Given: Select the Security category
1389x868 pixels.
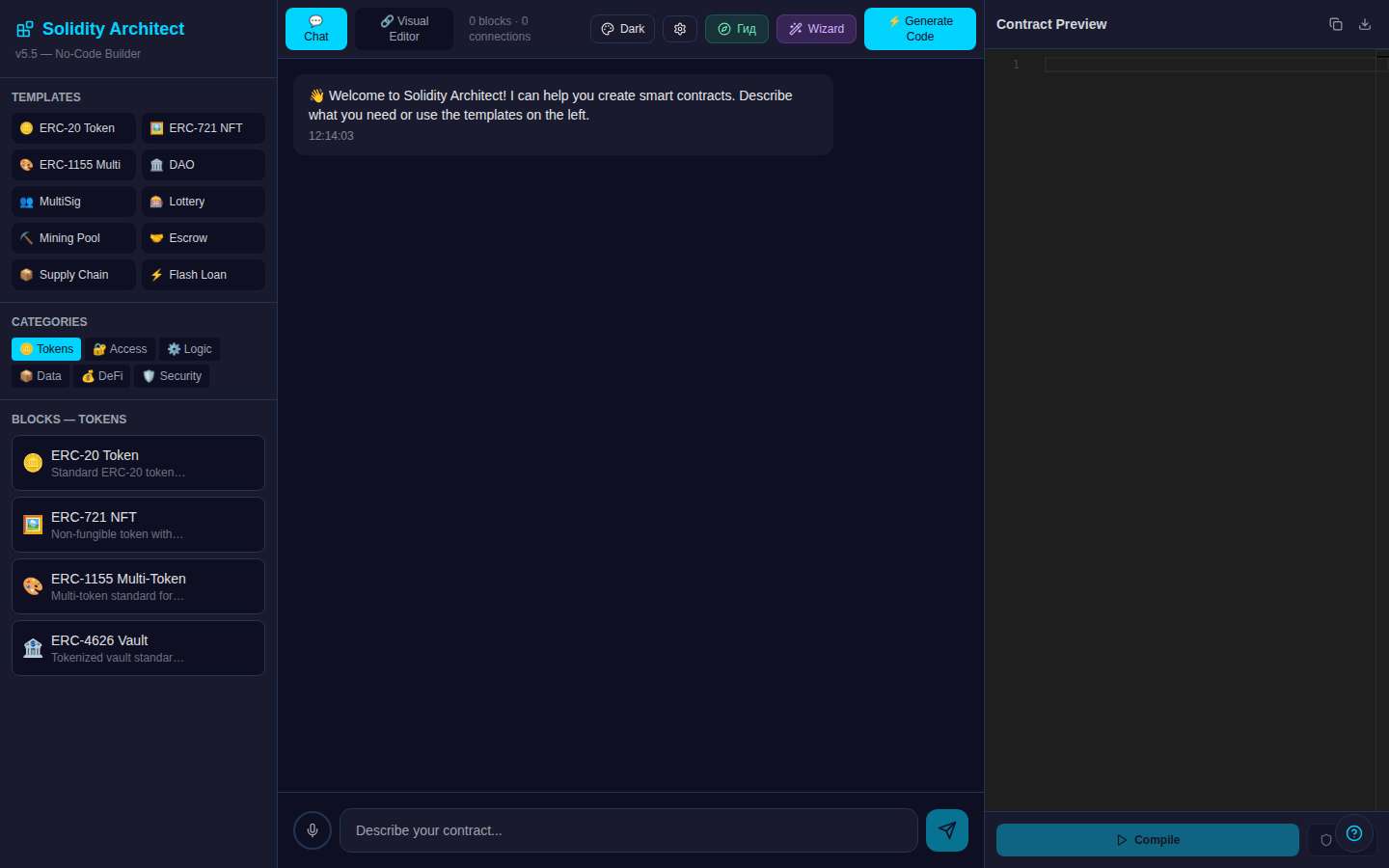Looking at the screenshot, I should [172, 376].
